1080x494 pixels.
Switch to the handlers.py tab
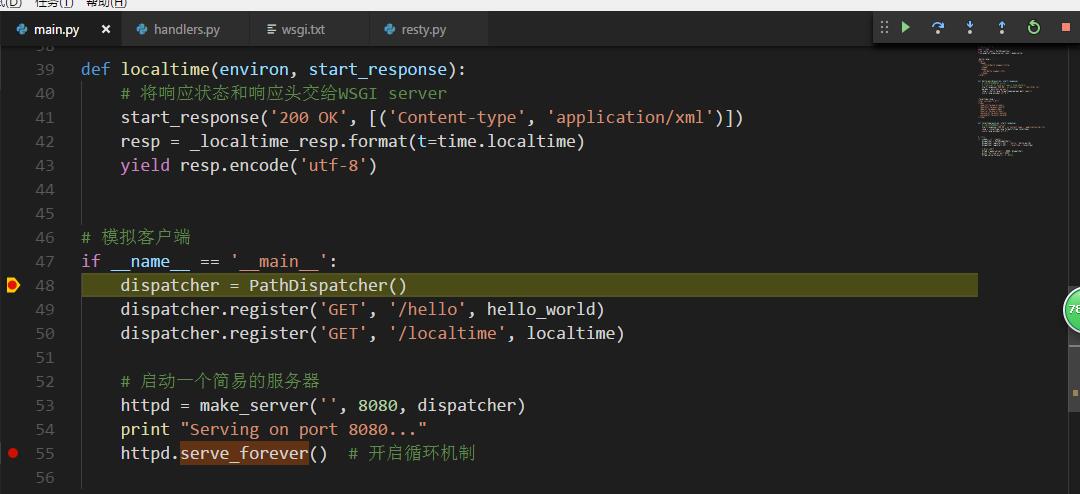click(178, 30)
